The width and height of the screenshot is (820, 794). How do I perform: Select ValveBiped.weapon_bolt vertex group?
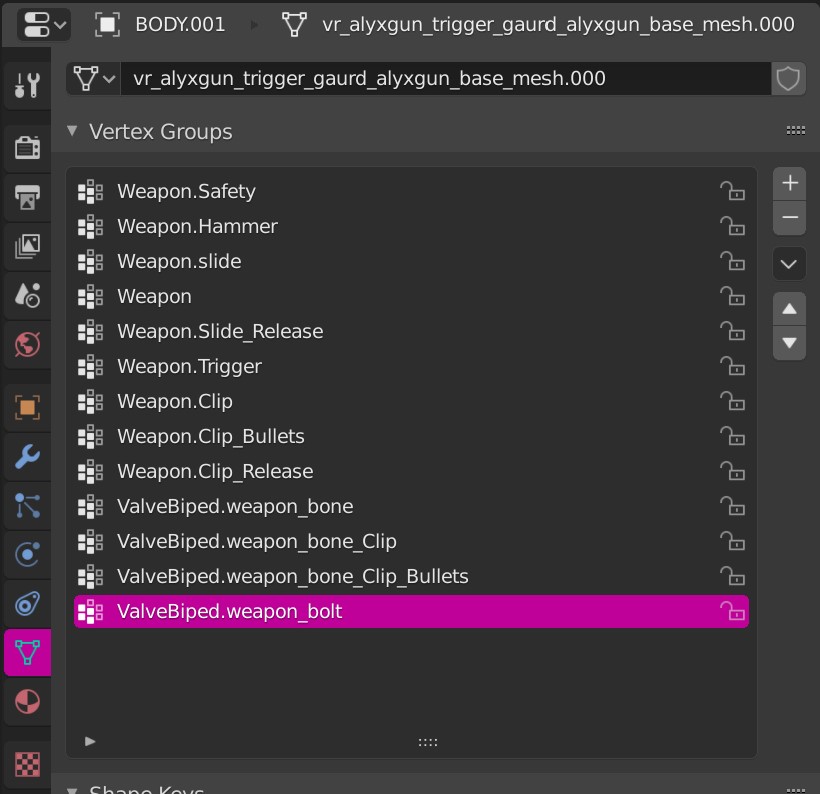point(411,611)
